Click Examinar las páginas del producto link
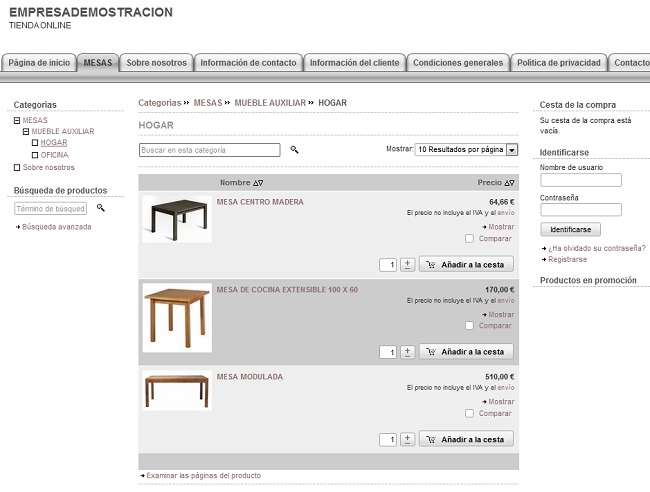The height and width of the screenshot is (492, 650). click(204, 476)
